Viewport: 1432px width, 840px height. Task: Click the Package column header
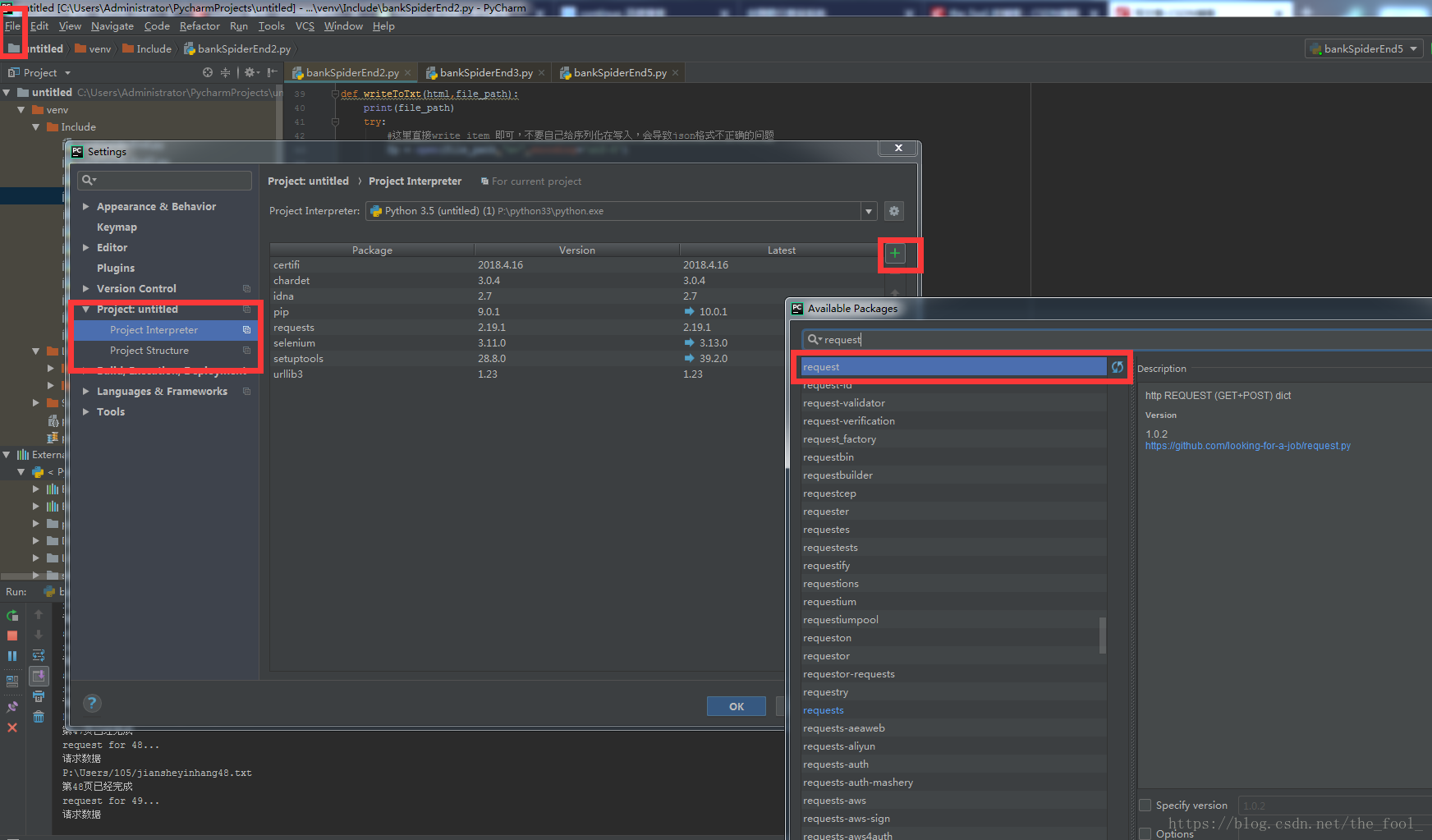coord(372,250)
